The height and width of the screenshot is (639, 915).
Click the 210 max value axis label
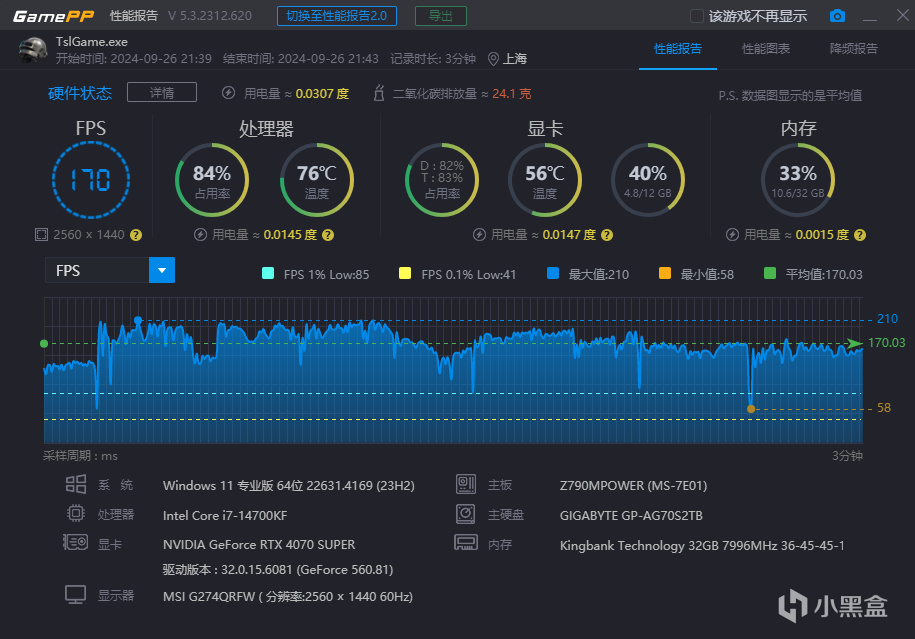point(887,319)
